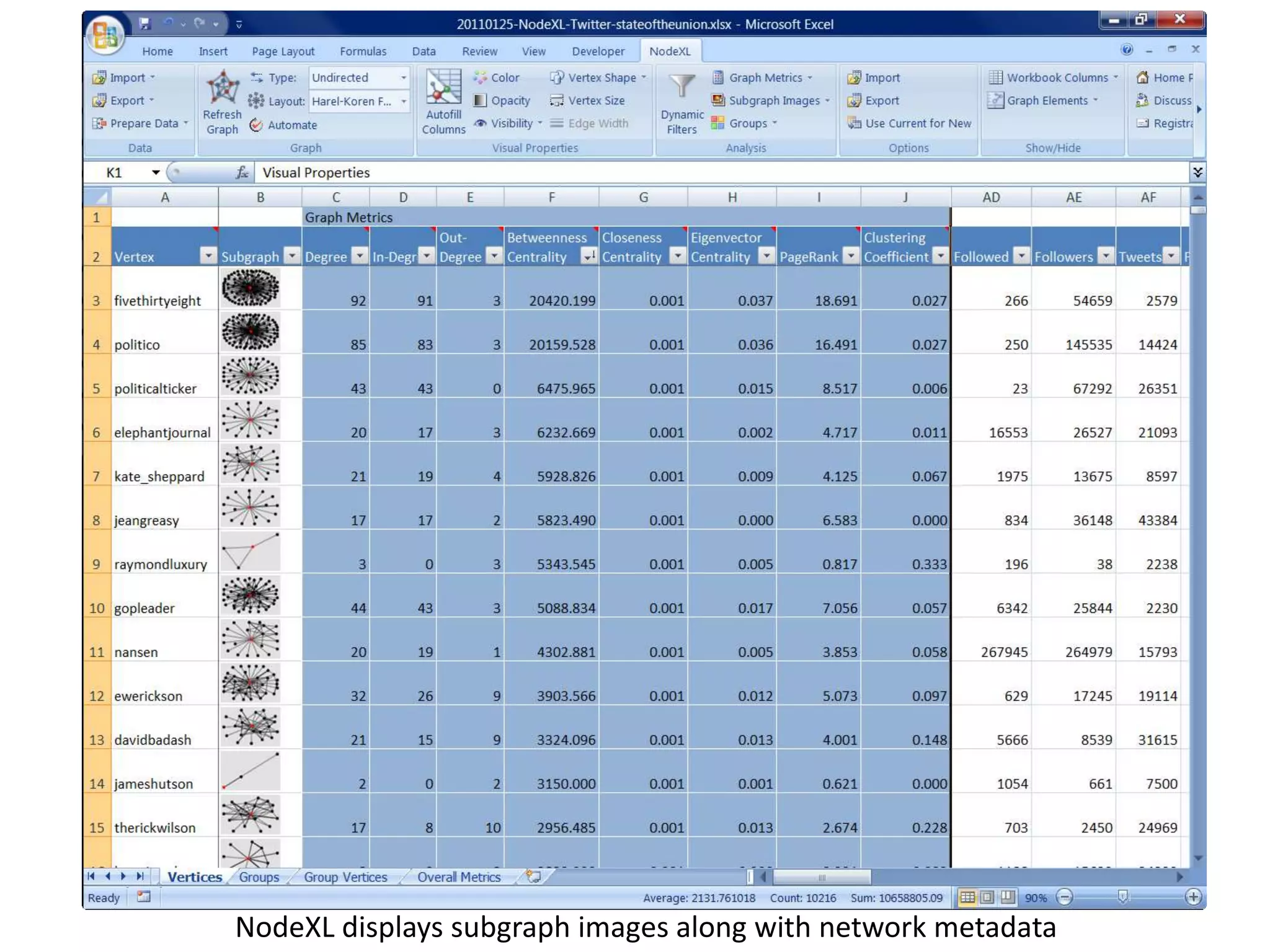Click the macro record icon in status bar
Image resolution: width=1270 pixels, height=952 pixels.
click(x=144, y=896)
